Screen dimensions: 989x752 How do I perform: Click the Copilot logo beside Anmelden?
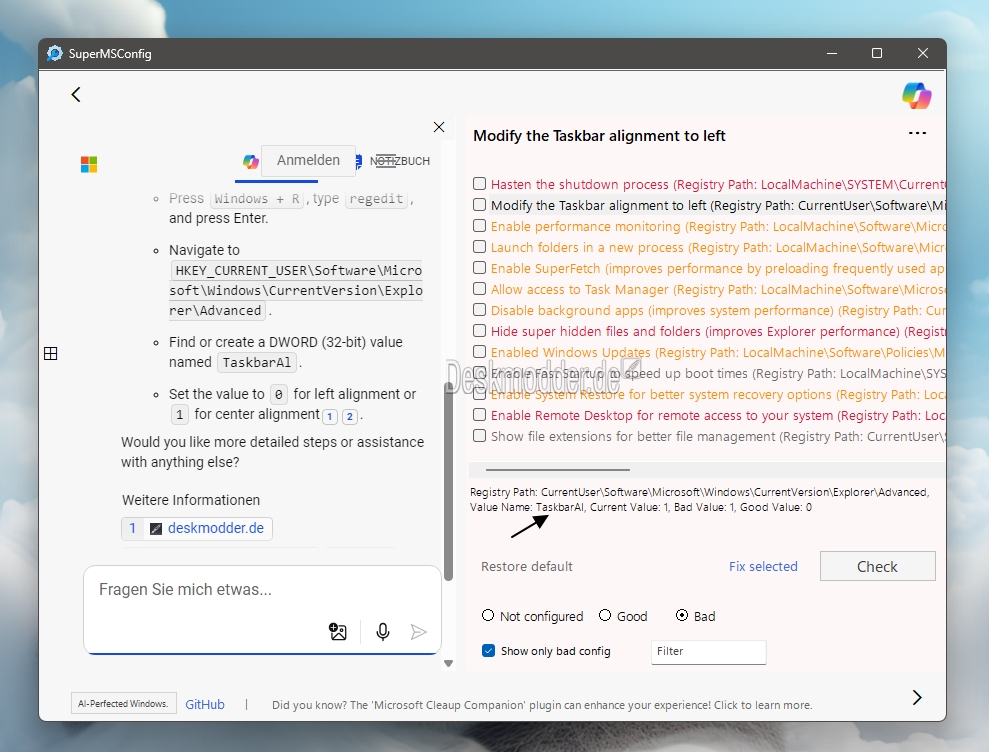(x=250, y=162)
